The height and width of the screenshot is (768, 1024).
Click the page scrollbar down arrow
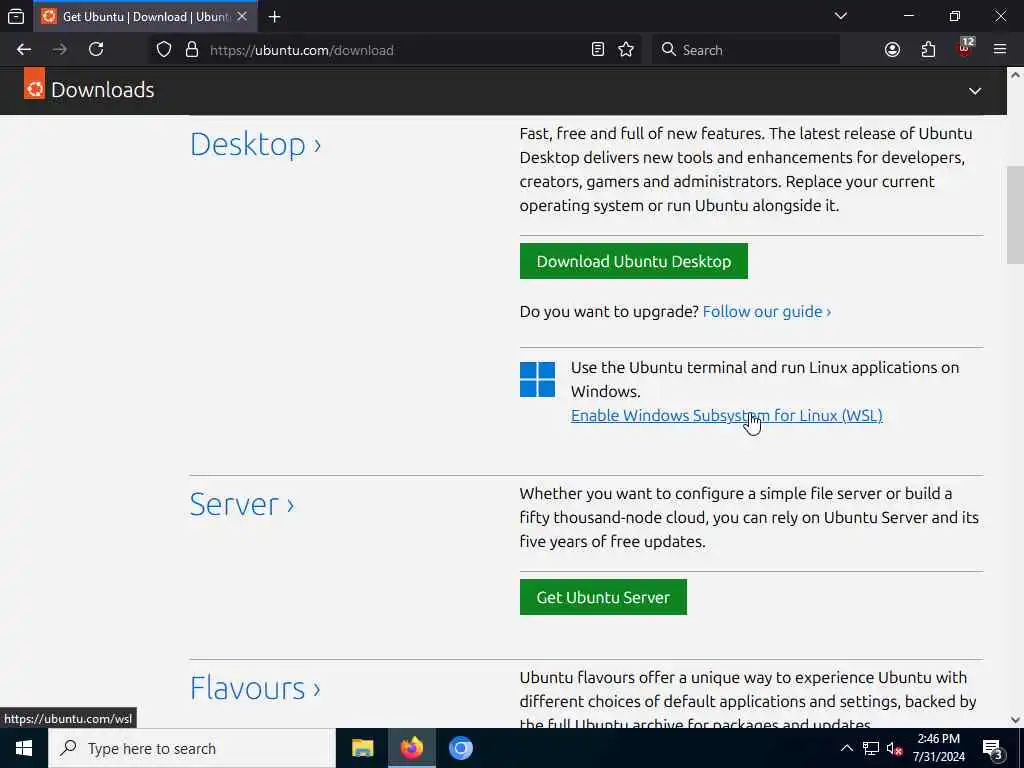coord(1015,720)
